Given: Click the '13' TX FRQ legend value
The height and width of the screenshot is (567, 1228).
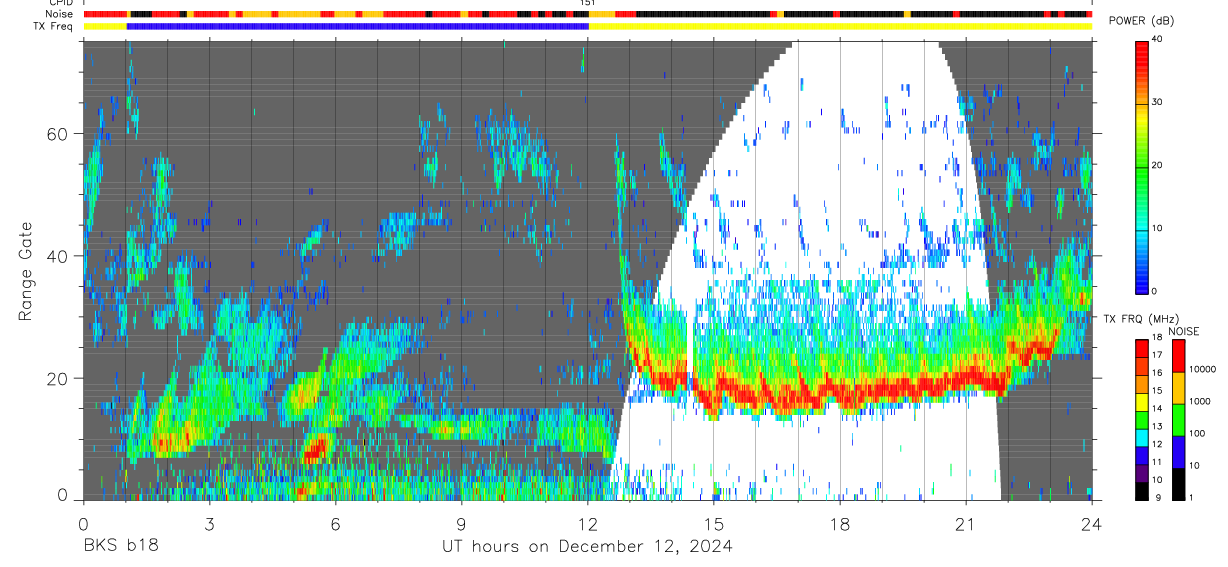Looking at the screenshot, I should pyautogui.click(x=1157, y=427).
